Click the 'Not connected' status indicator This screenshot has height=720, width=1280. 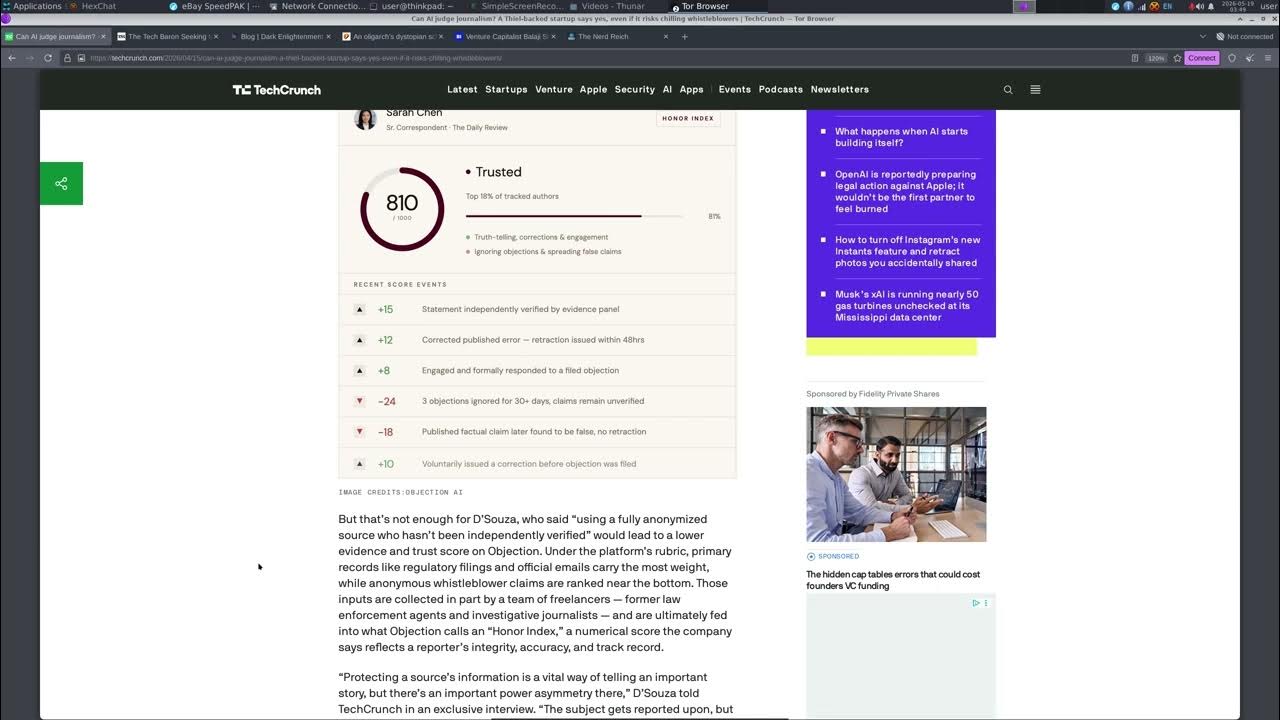[x=1244, y=37]
